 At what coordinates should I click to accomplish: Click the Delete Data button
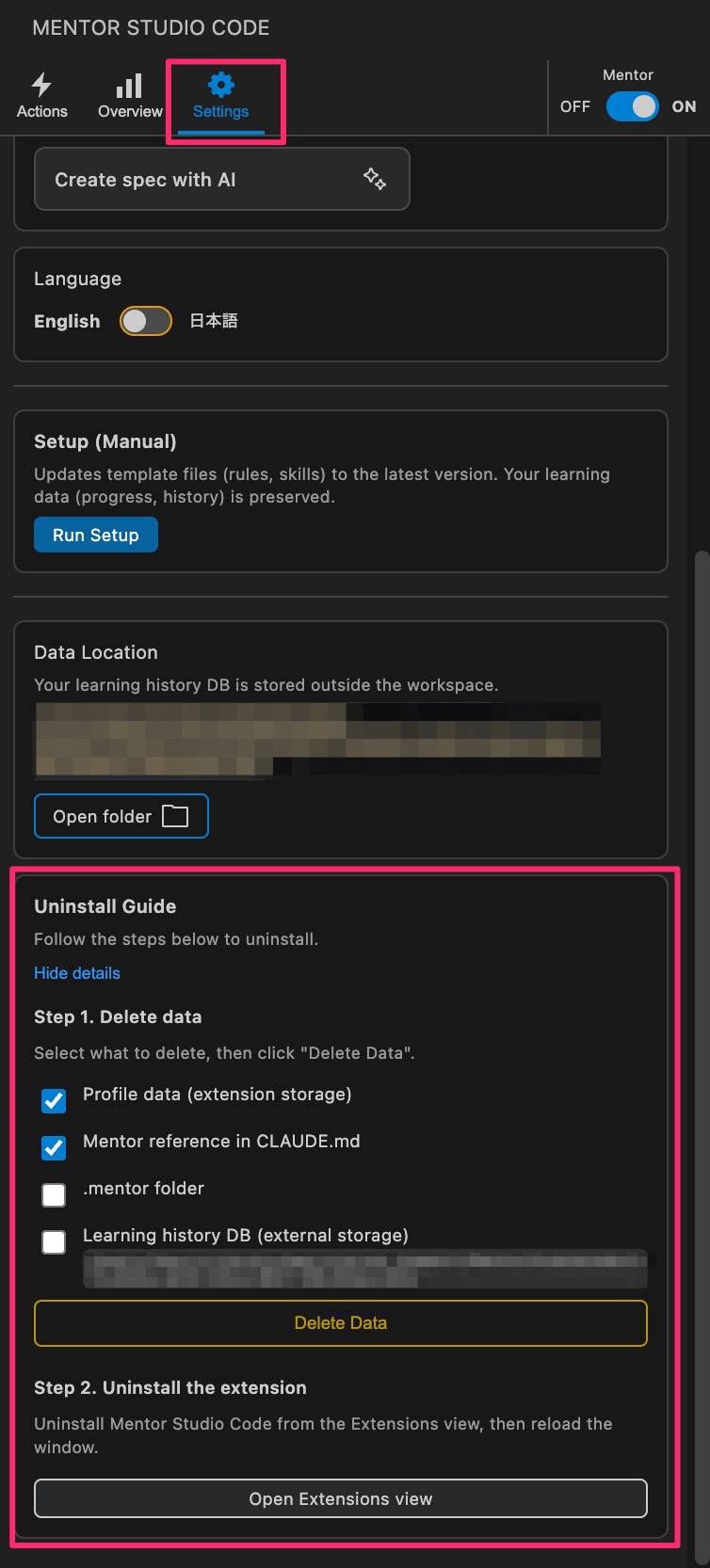[340, 1322]
